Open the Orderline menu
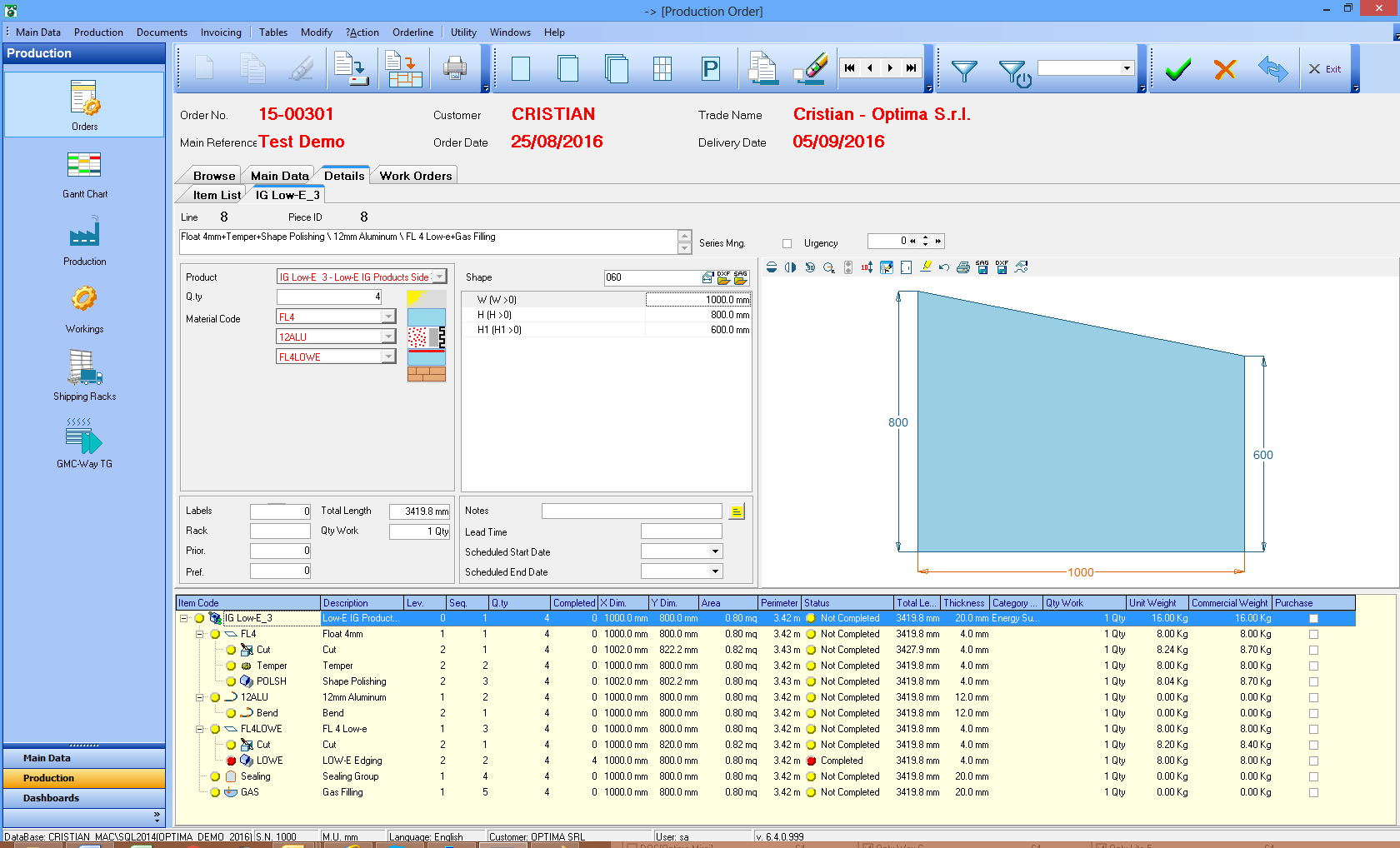This screenshot has width=1400, height=848. coord(412,32)
